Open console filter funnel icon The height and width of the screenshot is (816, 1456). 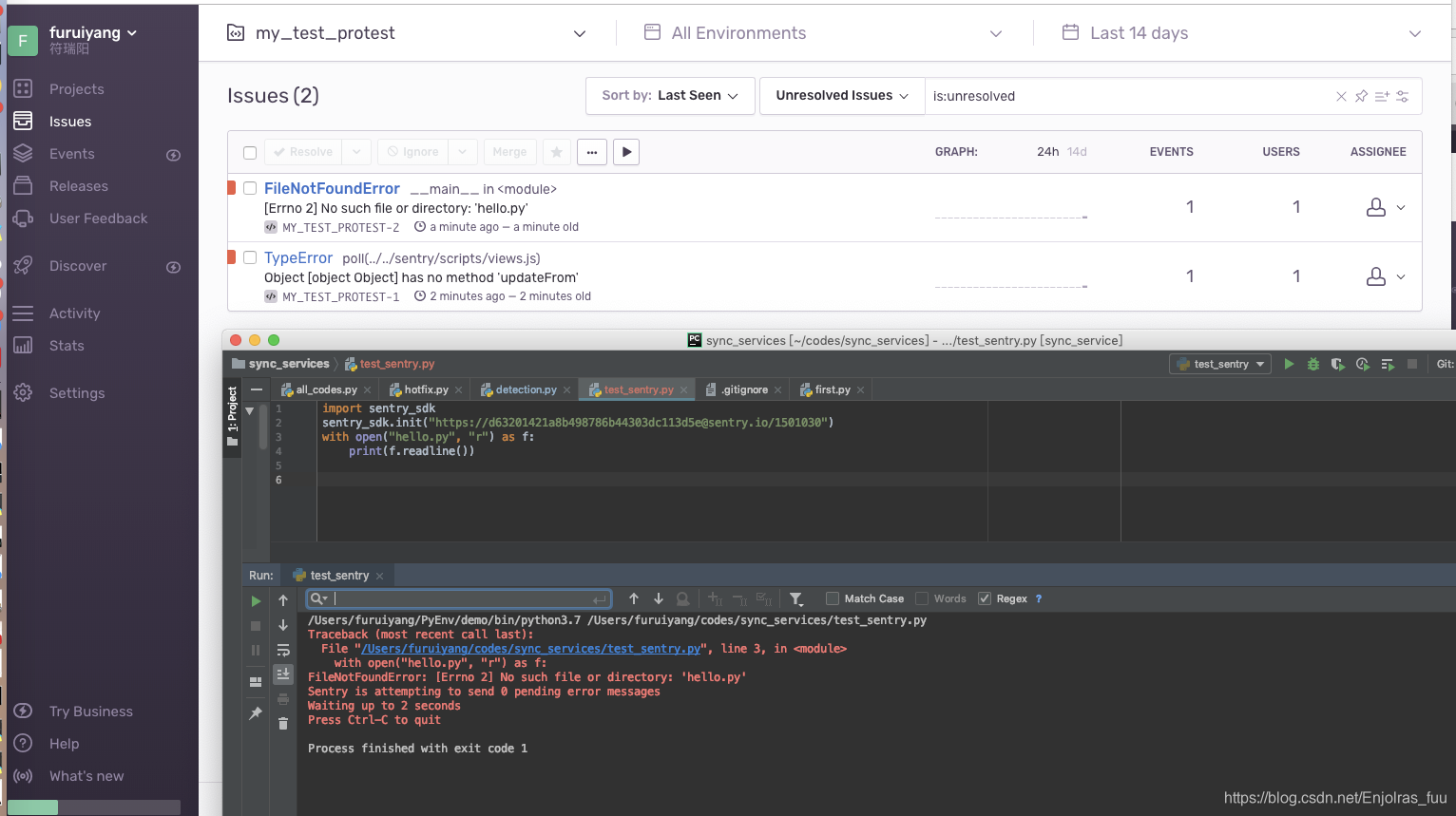(796, 598)
